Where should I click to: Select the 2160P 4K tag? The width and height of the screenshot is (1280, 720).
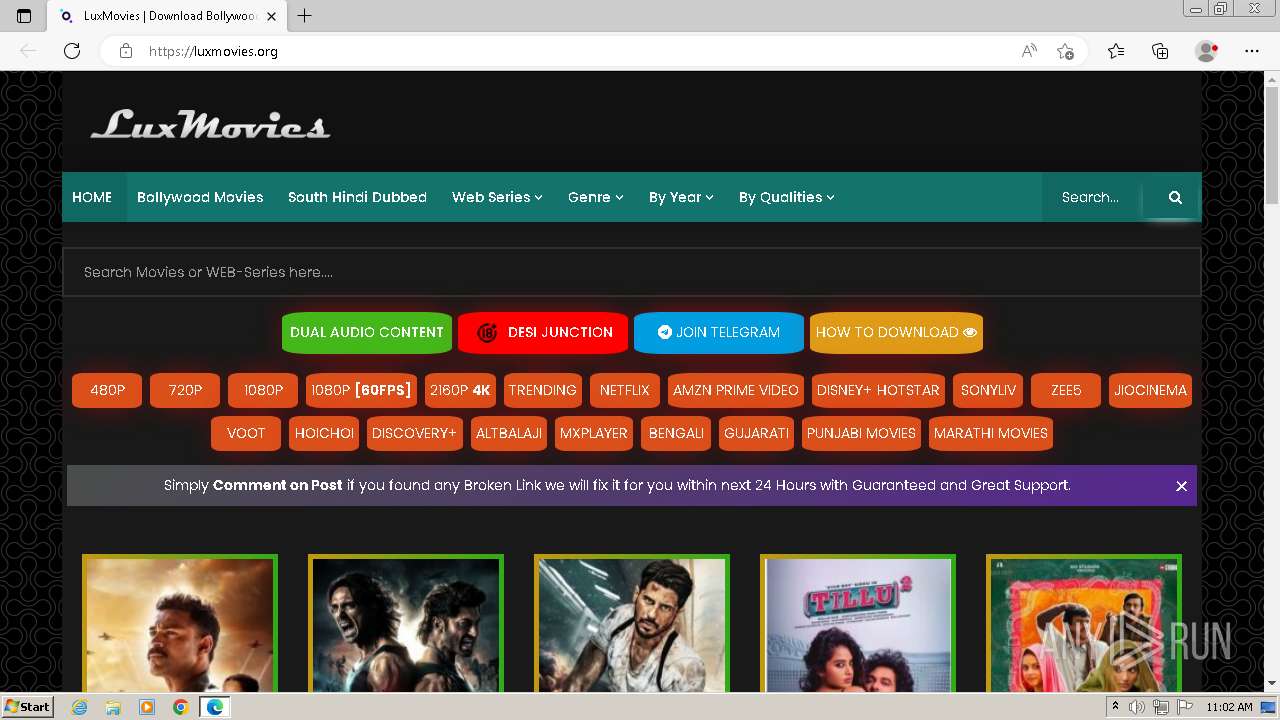(x=460, y=390)
